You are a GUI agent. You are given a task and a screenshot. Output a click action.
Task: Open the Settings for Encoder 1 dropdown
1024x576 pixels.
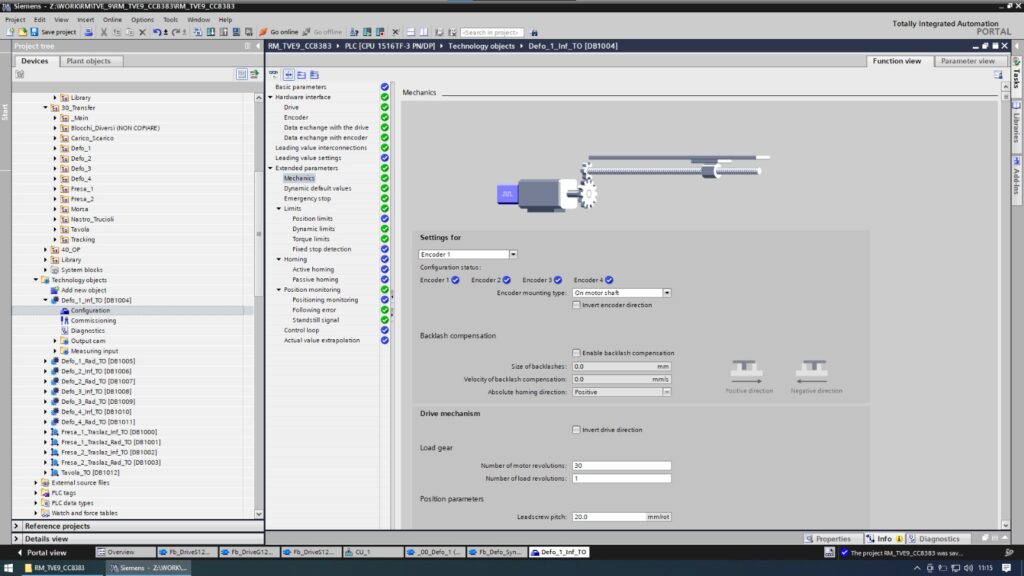(513, 254)
